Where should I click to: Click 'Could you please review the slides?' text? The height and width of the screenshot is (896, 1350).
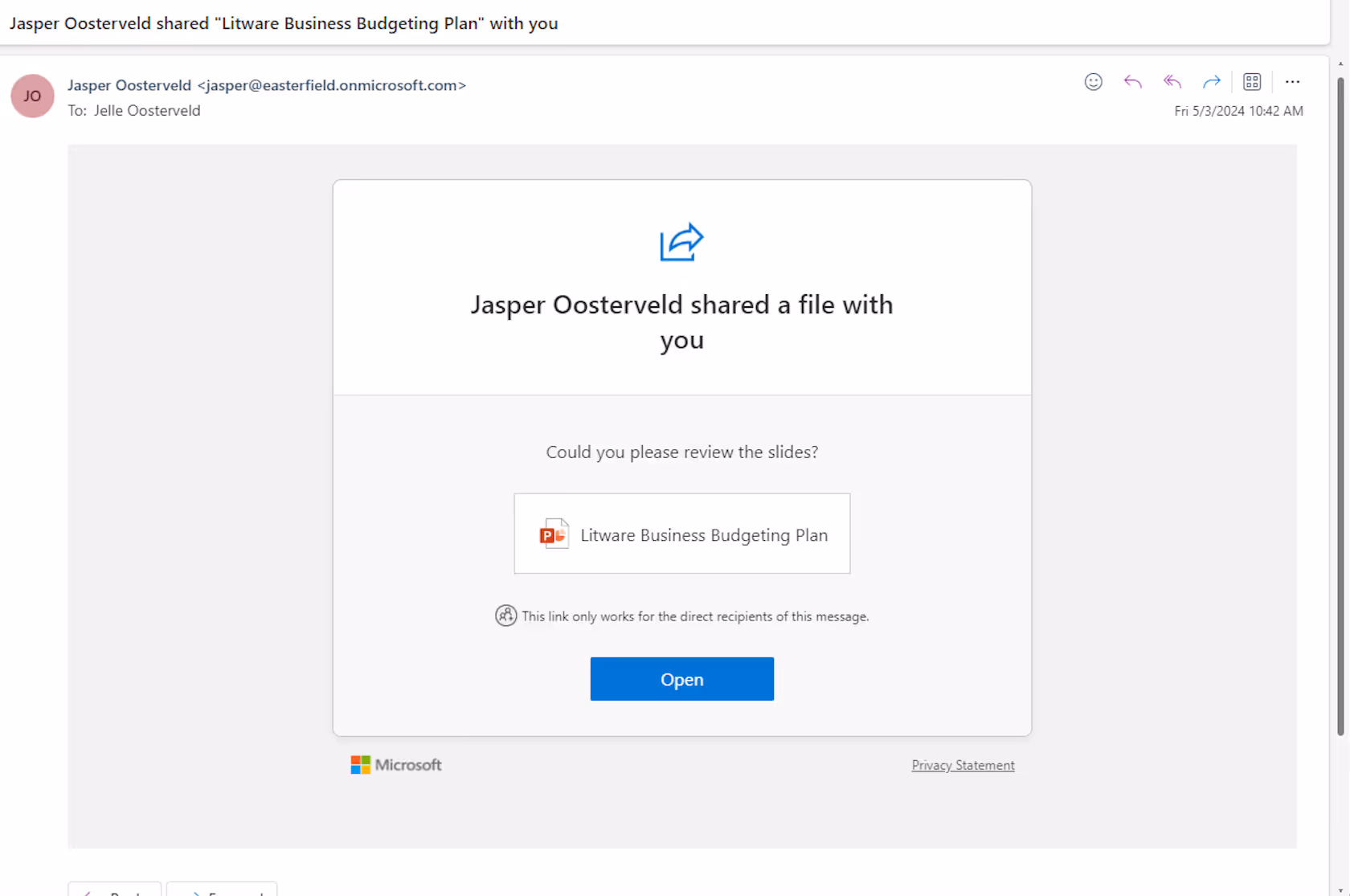[682, 452]
